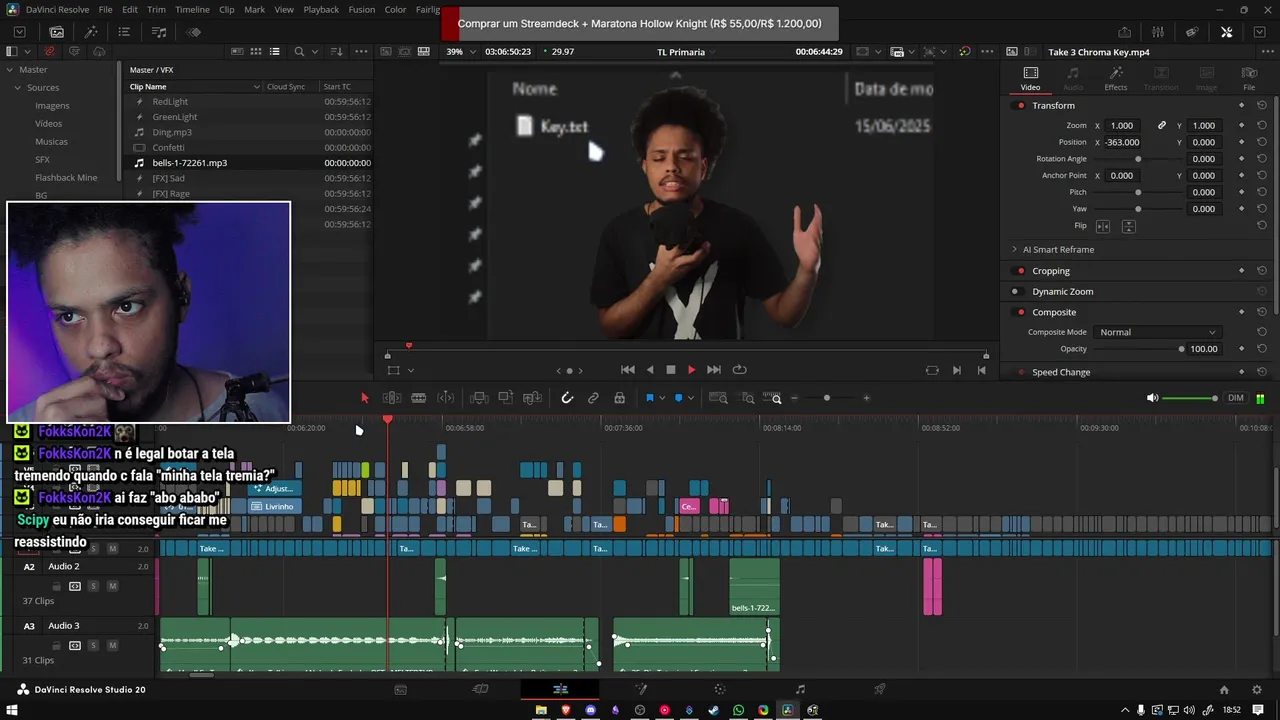Open the marker color dropdown arrow
The width and height of the screenshot is (1280, 720).
(x=690, y=398)
